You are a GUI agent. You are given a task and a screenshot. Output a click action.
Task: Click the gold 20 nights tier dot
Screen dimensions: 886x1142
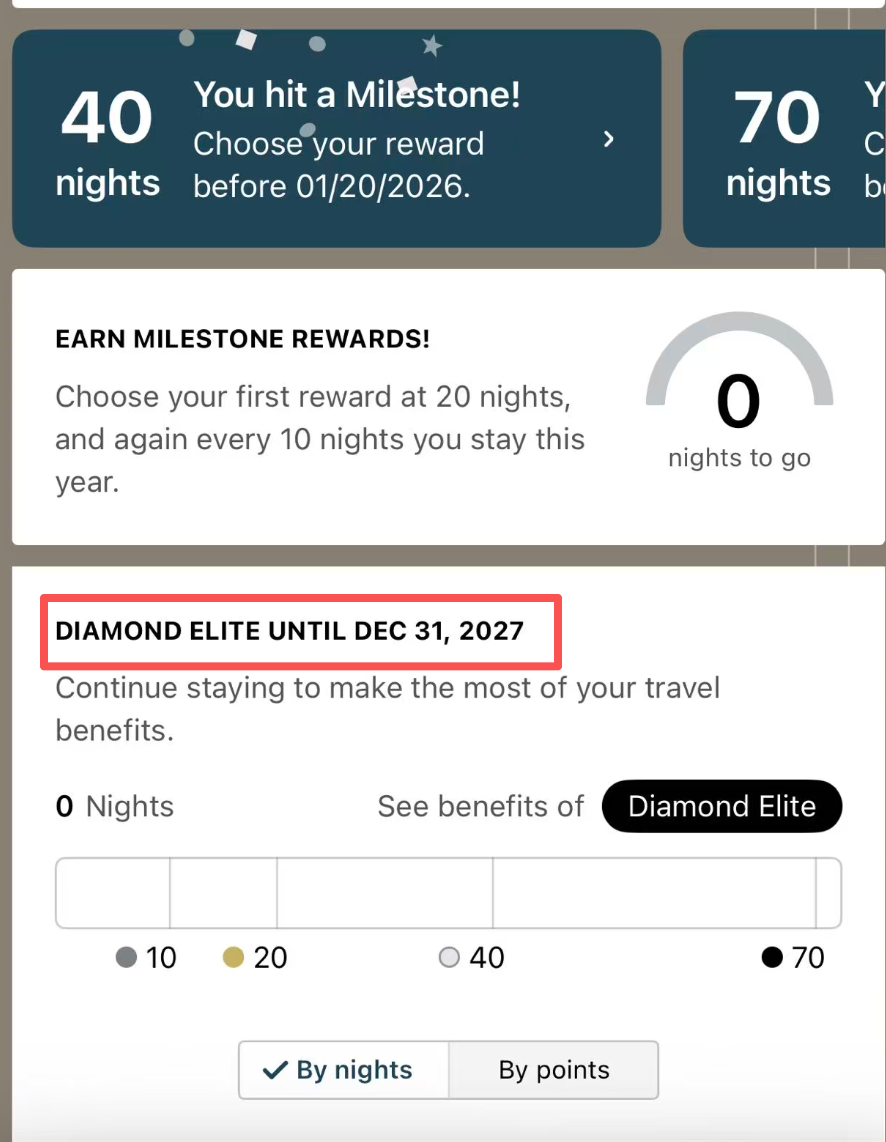(233, 957)
